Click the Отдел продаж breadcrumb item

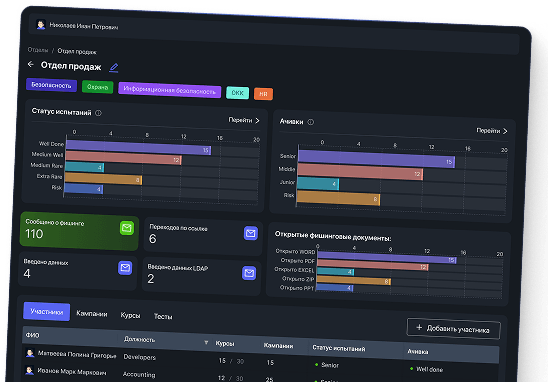[x=77, y=51]
